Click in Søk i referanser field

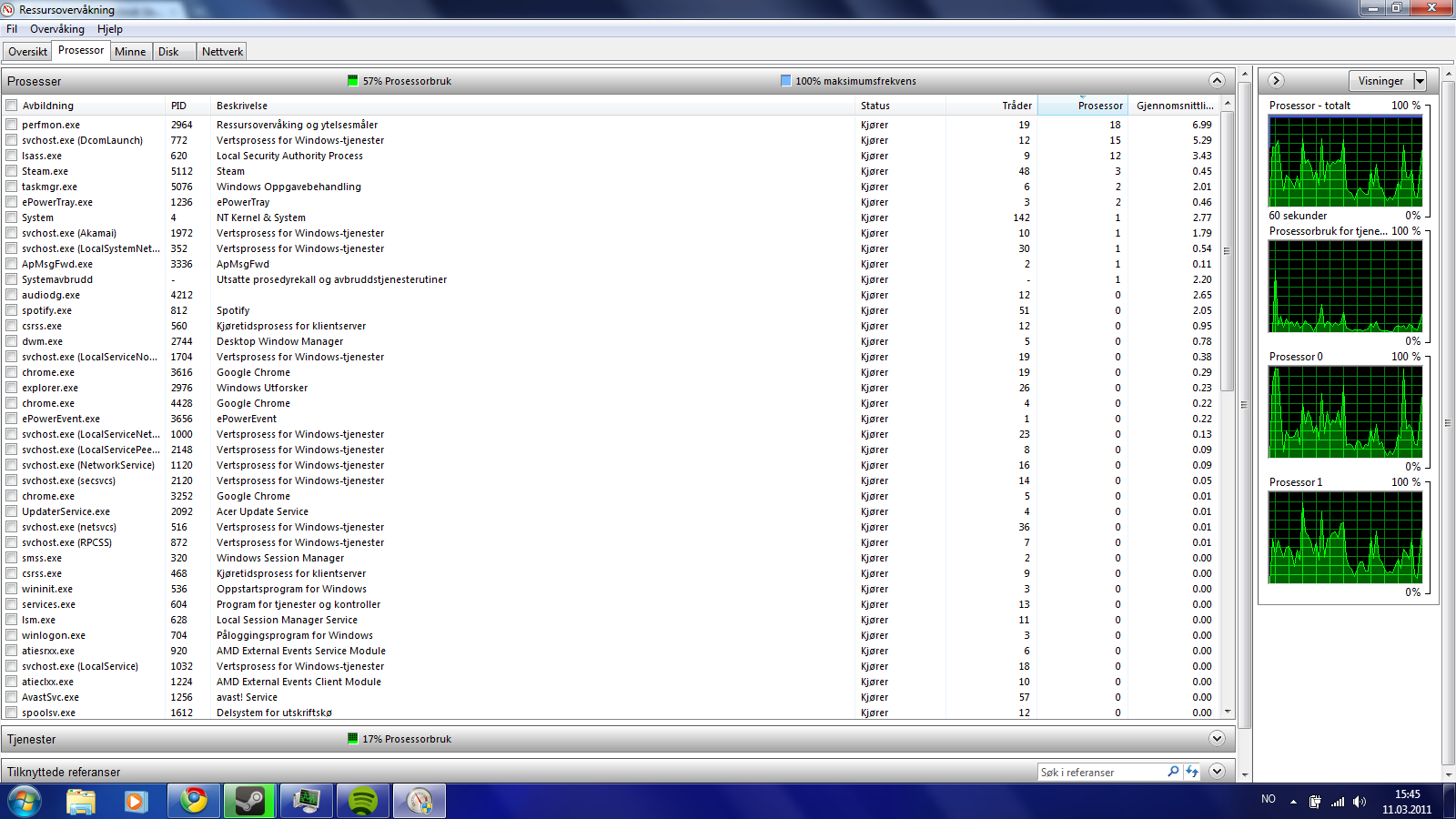pos(1101,772)
